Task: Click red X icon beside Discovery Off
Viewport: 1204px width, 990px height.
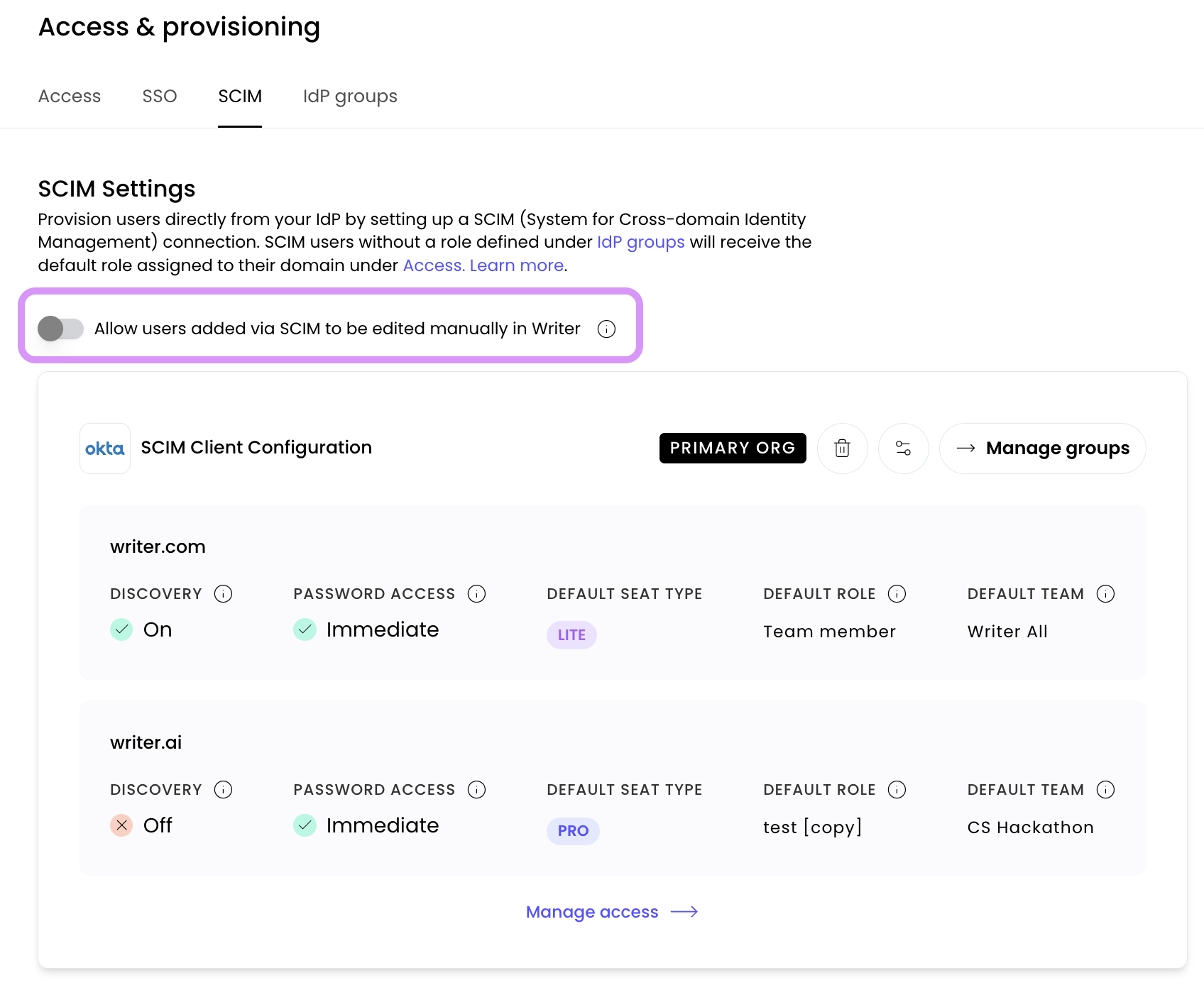Action: [x=121, y=825]
